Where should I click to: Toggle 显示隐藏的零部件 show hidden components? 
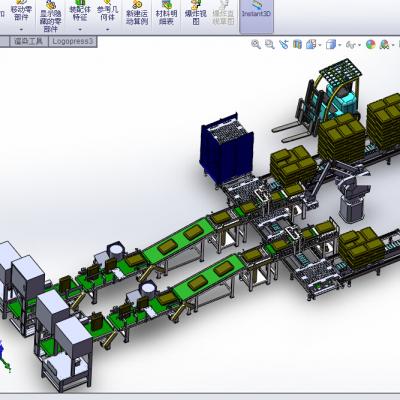coord(50,16)
